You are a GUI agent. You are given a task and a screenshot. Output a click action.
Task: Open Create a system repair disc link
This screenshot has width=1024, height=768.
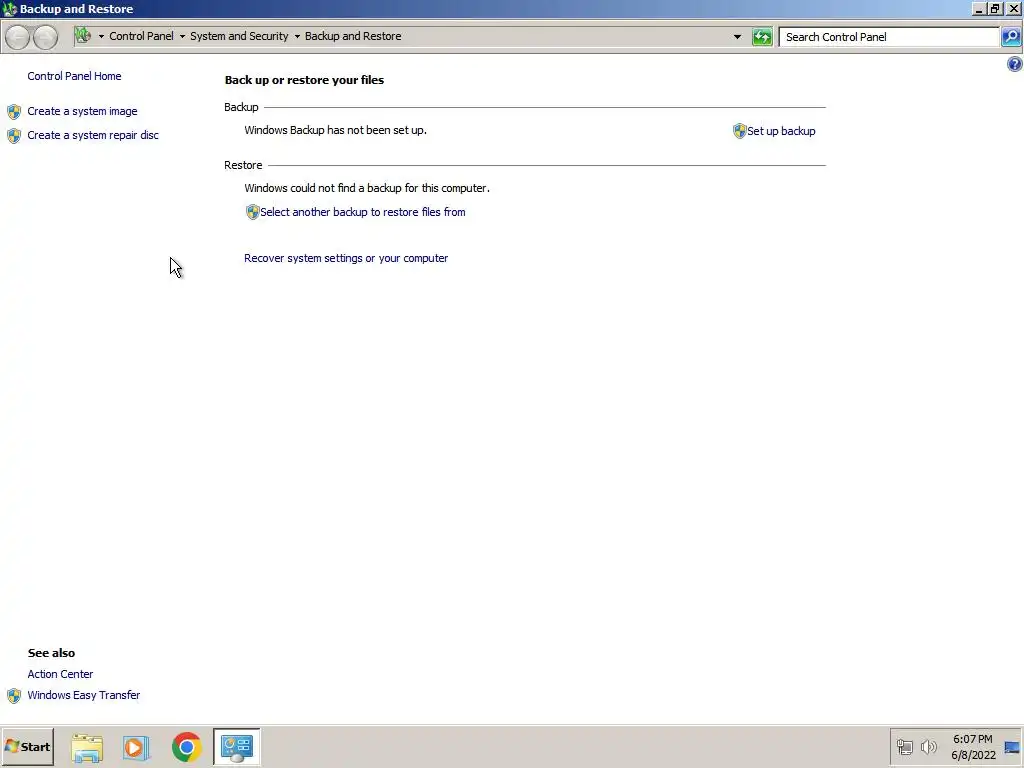[93, 135]
